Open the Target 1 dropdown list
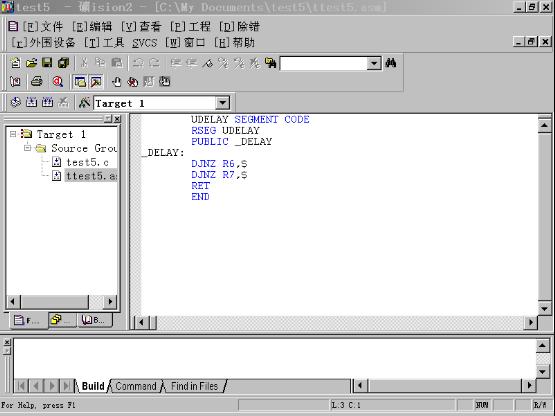This screenshot has height=416, width=555. point(222,103)
